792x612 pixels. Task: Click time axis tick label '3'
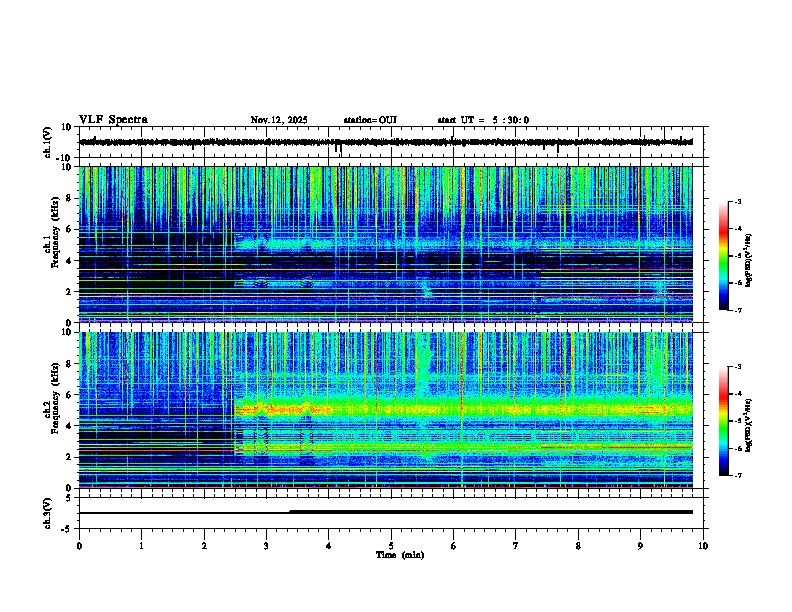266,546
